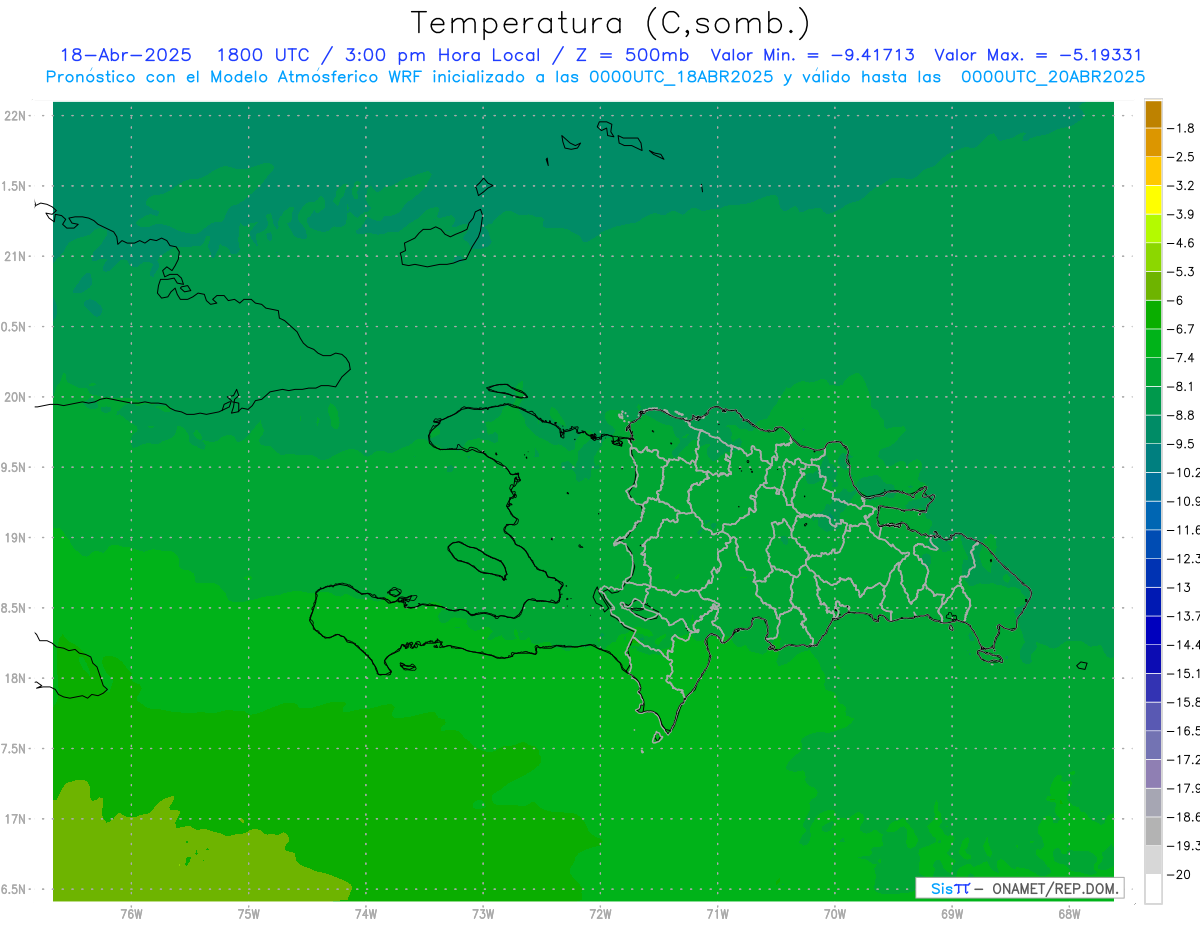The height and width of the screenshot is (927, 1200).
Task: Click the "72W" longitude label
Action: (600, 913)
